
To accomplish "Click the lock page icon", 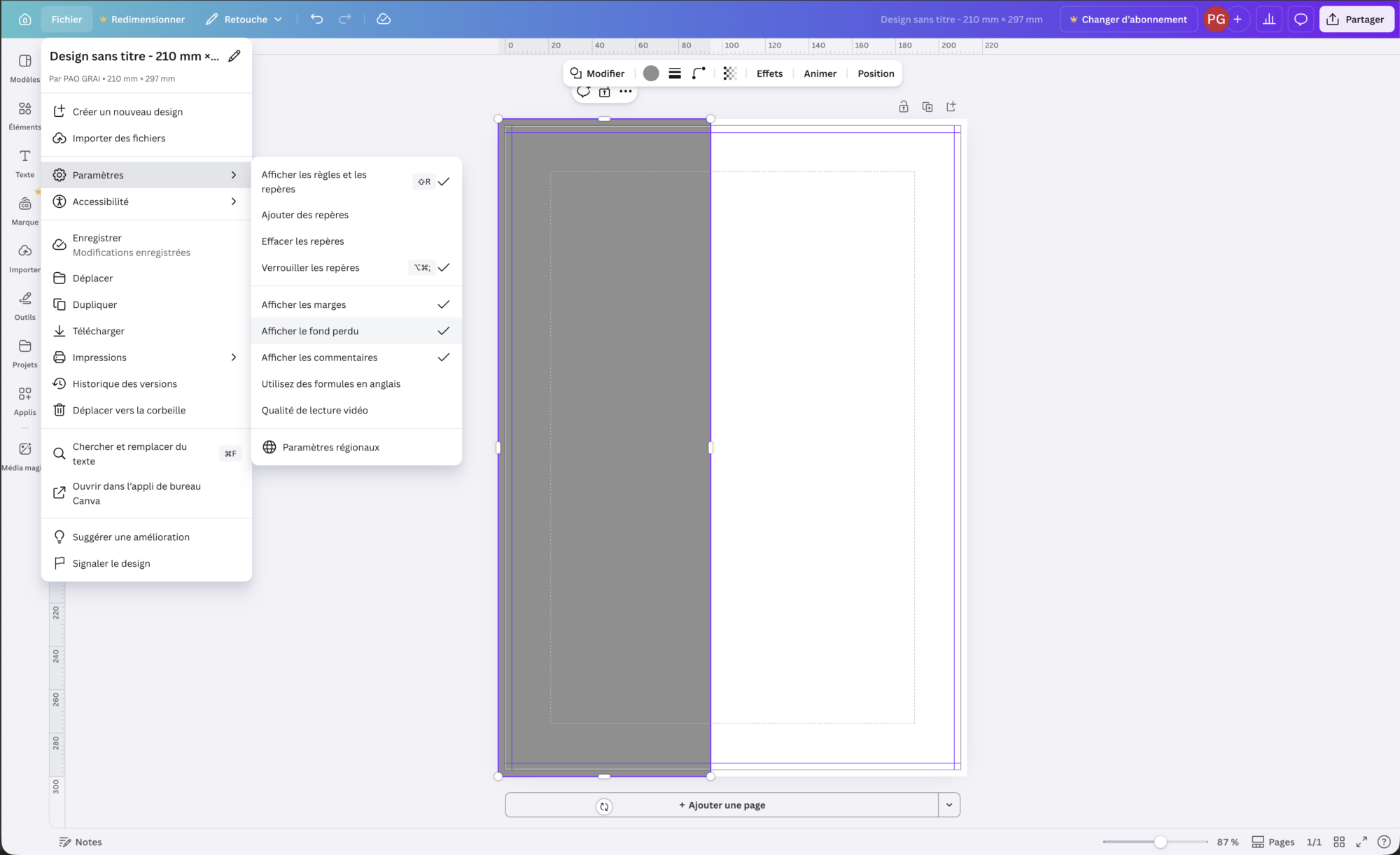I will tap(904, 107).
